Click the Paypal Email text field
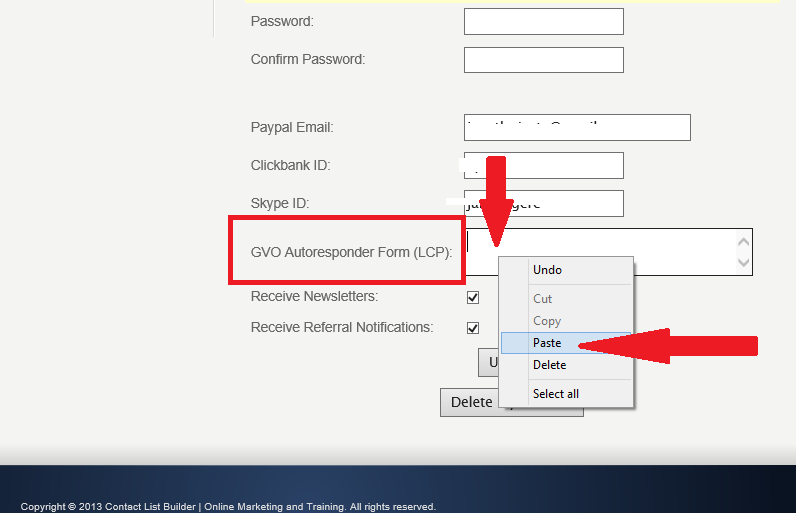This screenshot has width=796, height=513. pyautogui.click(x=577, y=128)
